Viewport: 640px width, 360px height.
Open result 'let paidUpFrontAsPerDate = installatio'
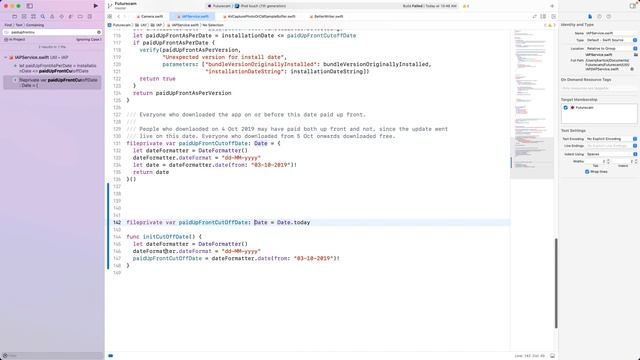[57, 68]
